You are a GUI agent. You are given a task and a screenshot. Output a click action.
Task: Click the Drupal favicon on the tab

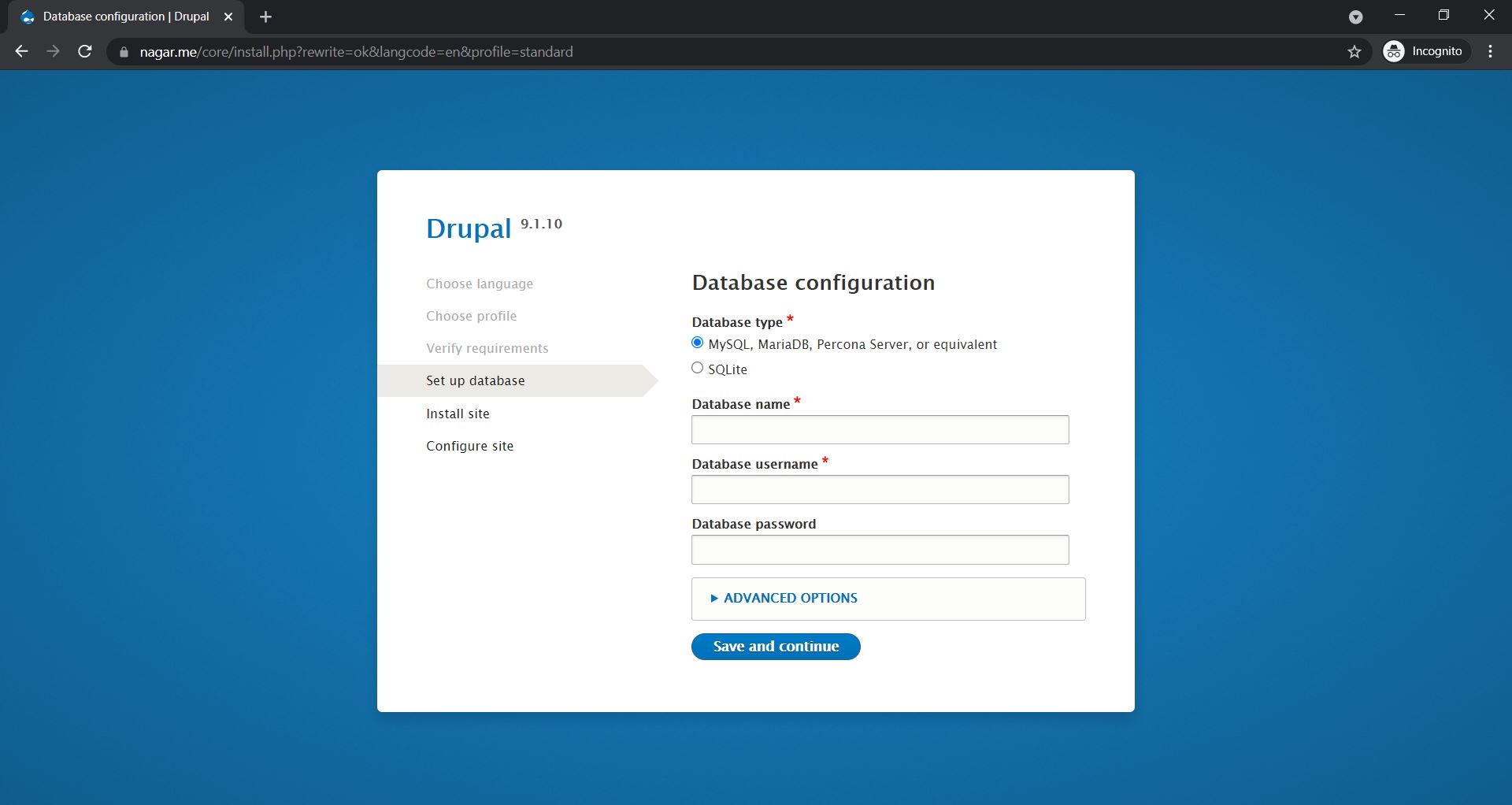pos(28,16)
